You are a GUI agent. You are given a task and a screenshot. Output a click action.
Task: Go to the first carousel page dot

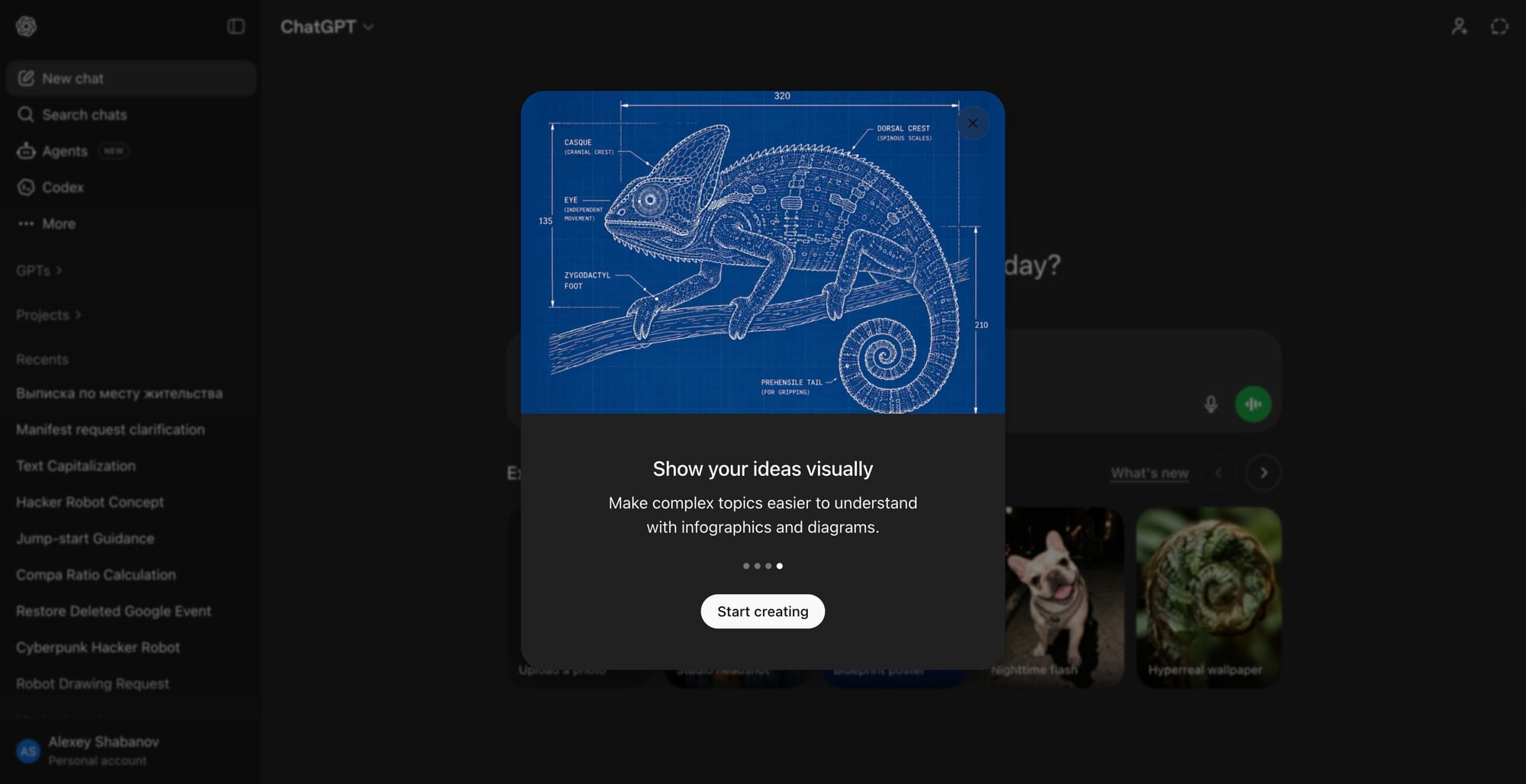coord(746,566)
